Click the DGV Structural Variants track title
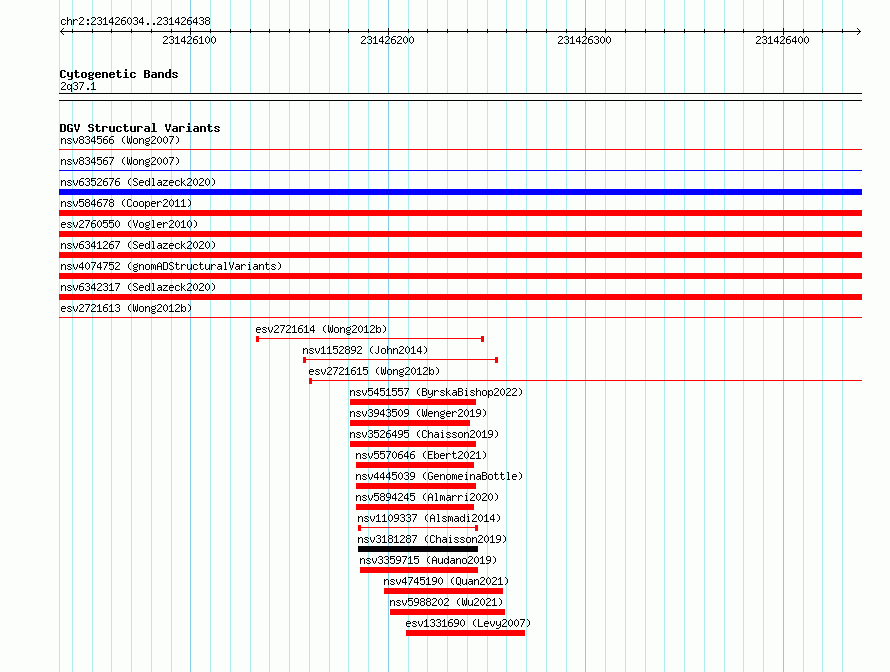The height and width of the screenshot is (672, 890). [x=140, y=128]
